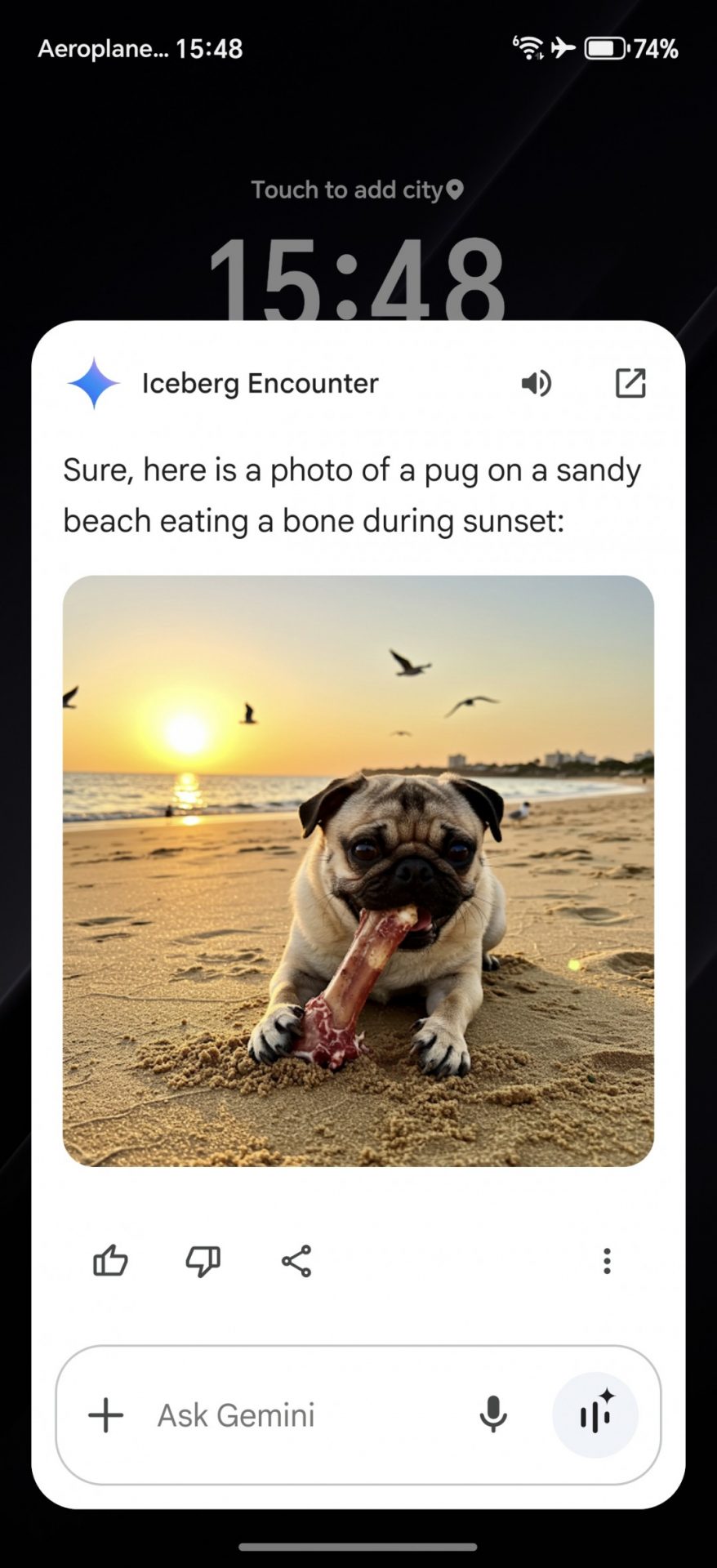Share the Gemini response
The width and height of the screenshot is (717, 1568).
tap(296, 1261)
